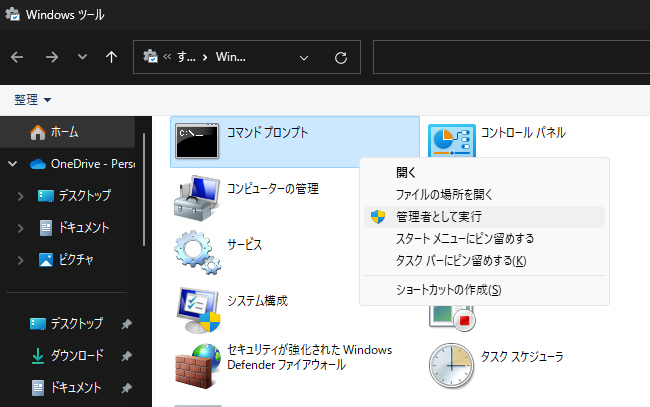
Task: Click the refresh button in address bar
Action: [341, 57]
